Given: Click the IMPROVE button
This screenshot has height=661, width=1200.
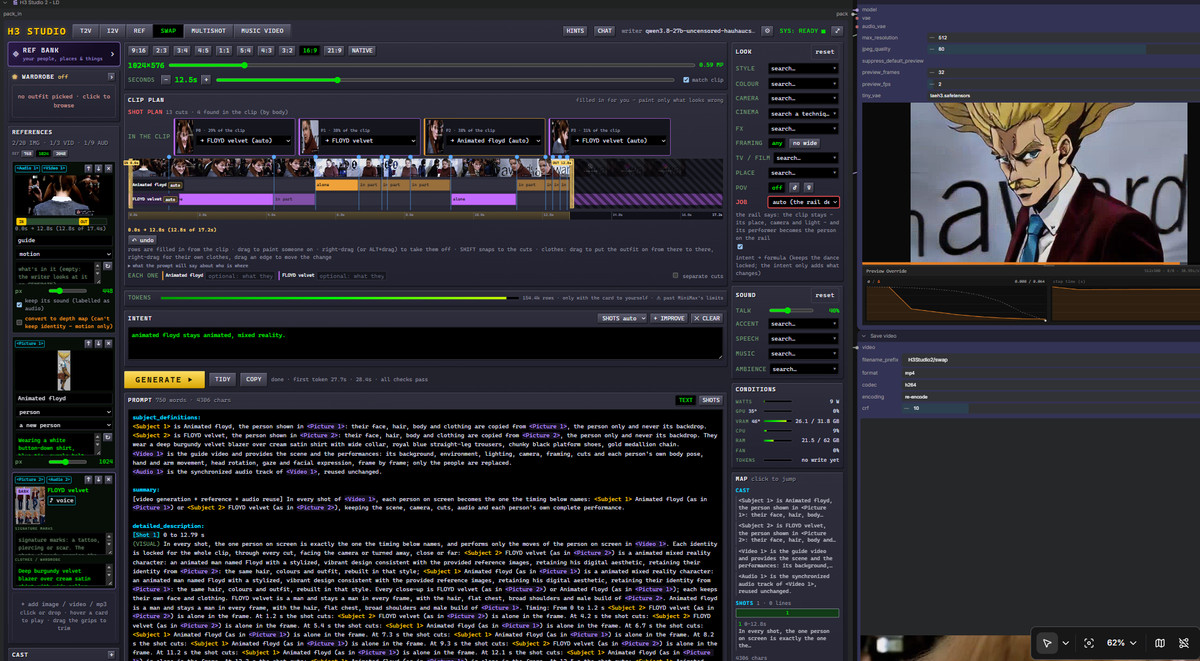Looking at the screenshot, I should click(x=668, y=318).
